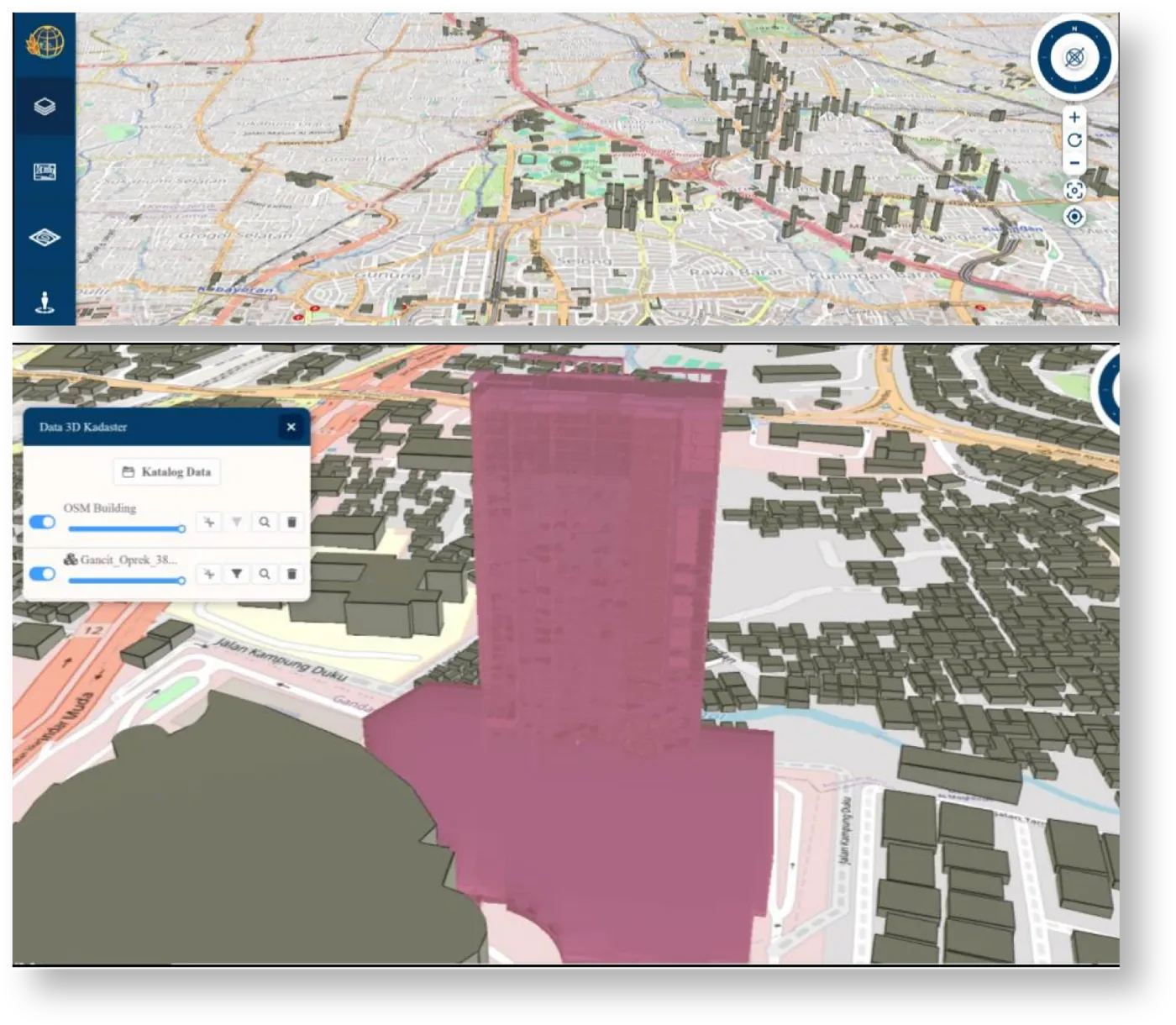
Task: Activate the street-view person icon in sidebar
Action: 45,302
